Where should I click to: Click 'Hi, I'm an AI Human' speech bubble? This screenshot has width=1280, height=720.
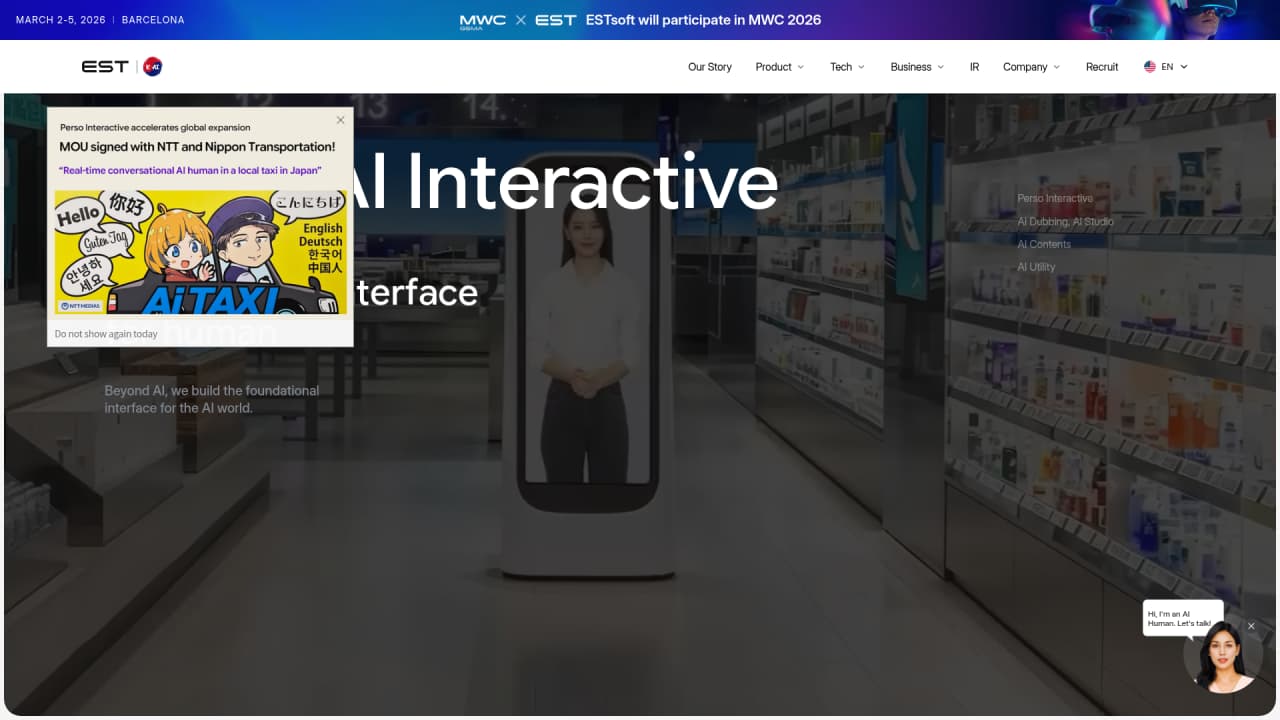point(1183,618)
